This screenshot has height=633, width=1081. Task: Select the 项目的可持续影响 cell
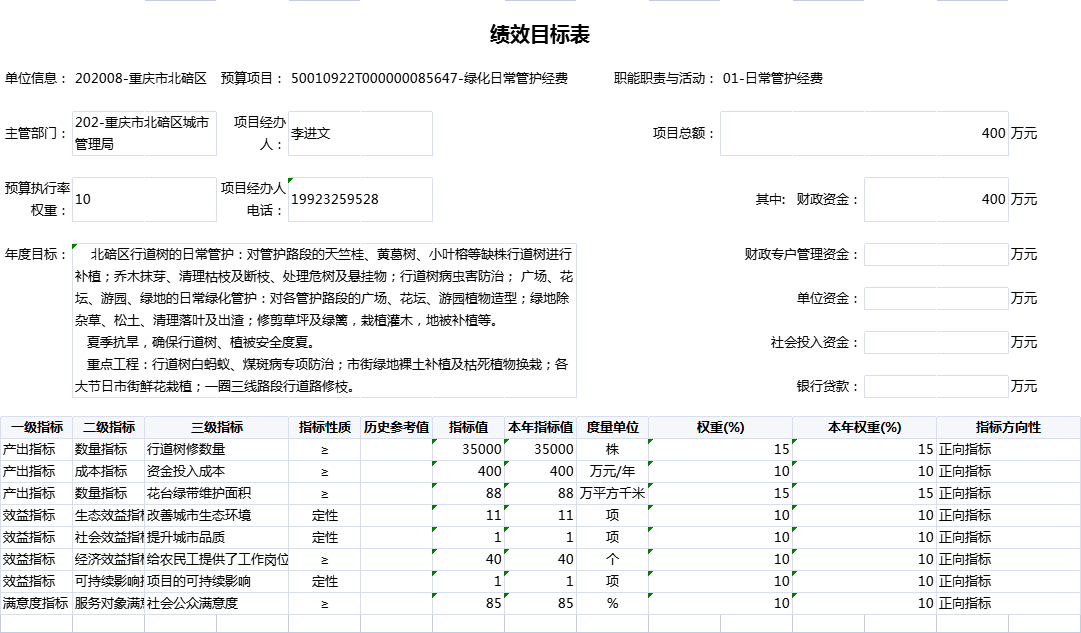(216, 582)
